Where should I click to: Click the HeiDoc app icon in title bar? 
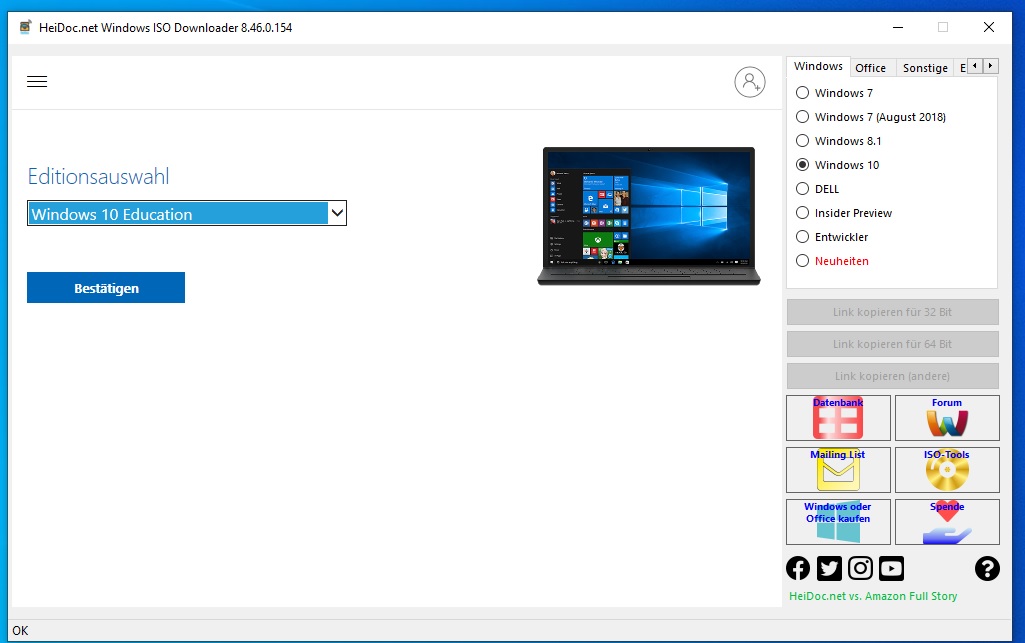(x=25, y=27)
